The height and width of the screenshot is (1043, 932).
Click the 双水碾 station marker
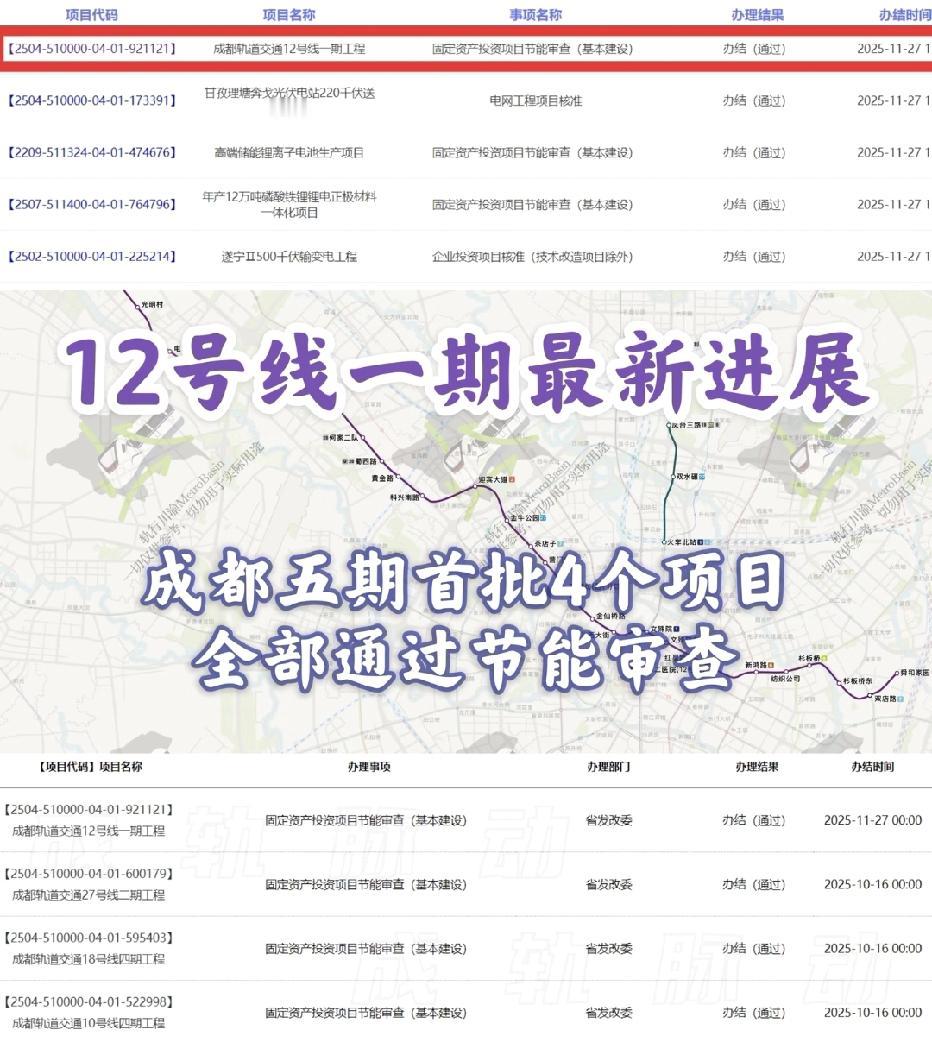point(671,476)
